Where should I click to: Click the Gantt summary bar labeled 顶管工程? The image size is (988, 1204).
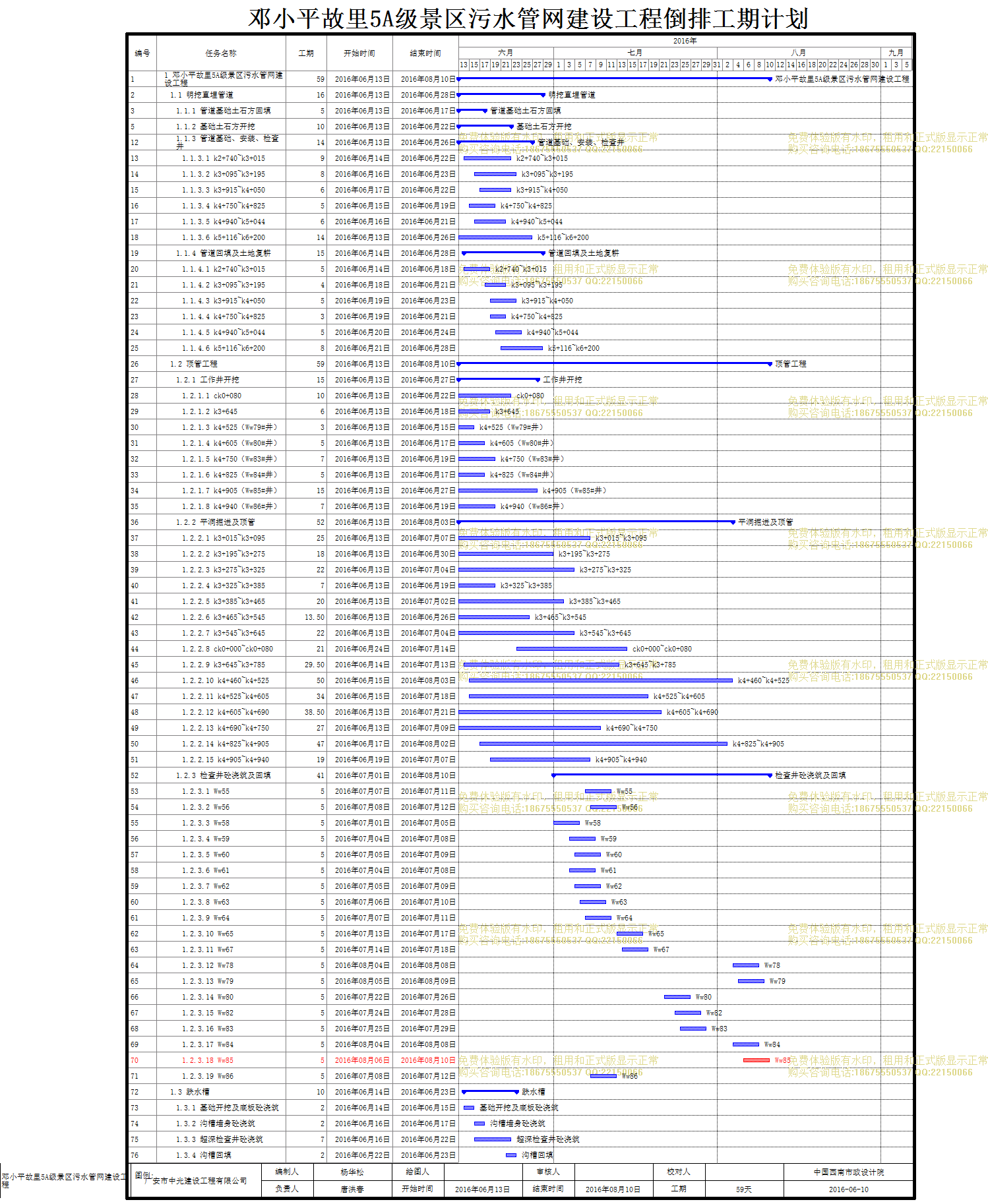[x=615, y=363]
